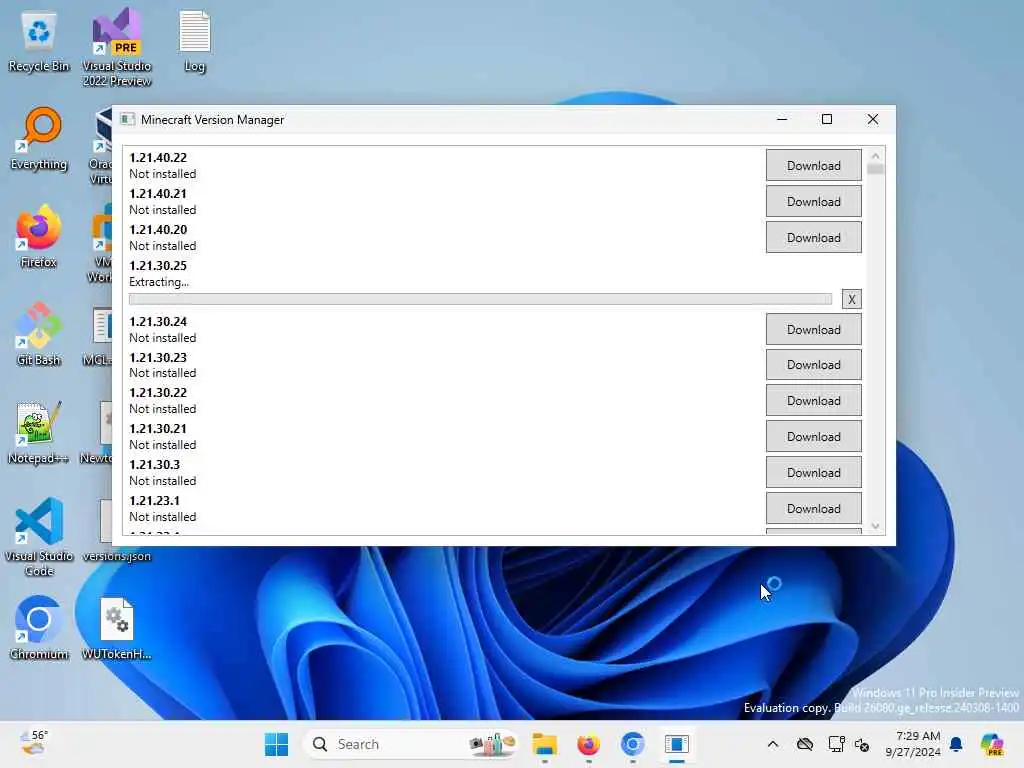Click the scrollbar up arrow in version list
The height and width of the screenshot is (768, 1024).
coord(875,155)
